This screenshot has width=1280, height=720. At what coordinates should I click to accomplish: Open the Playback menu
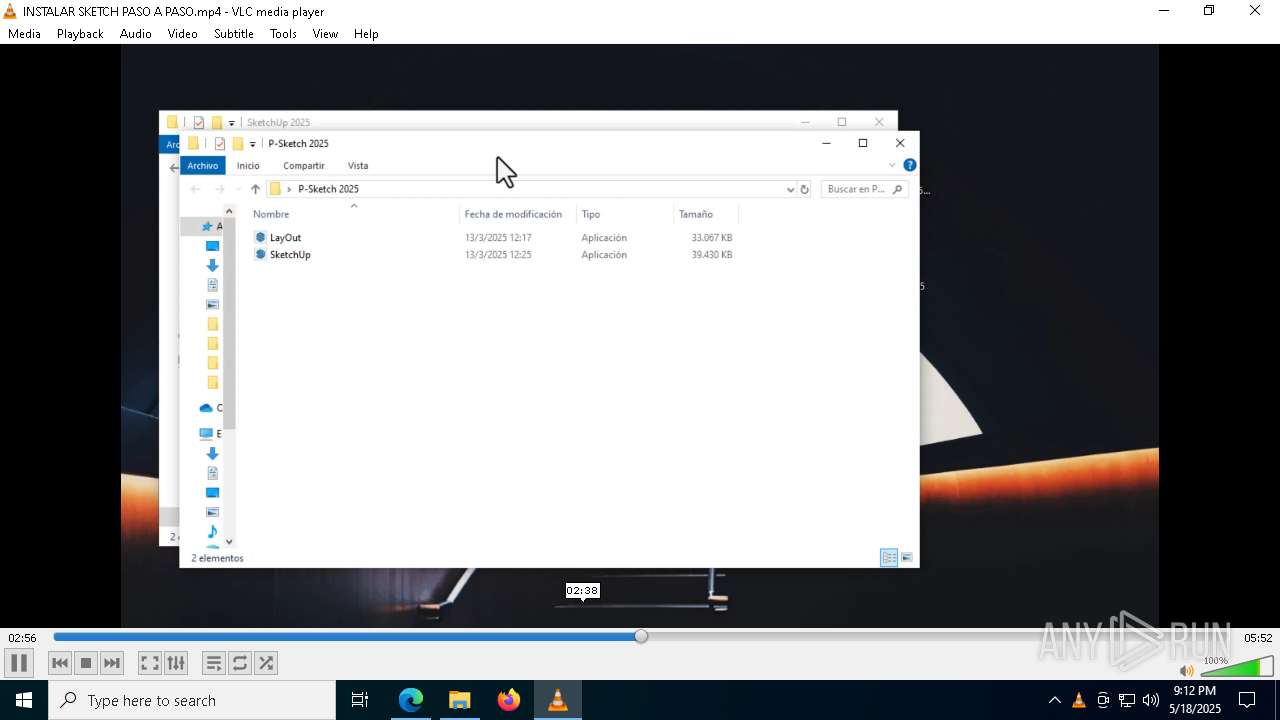80,33
